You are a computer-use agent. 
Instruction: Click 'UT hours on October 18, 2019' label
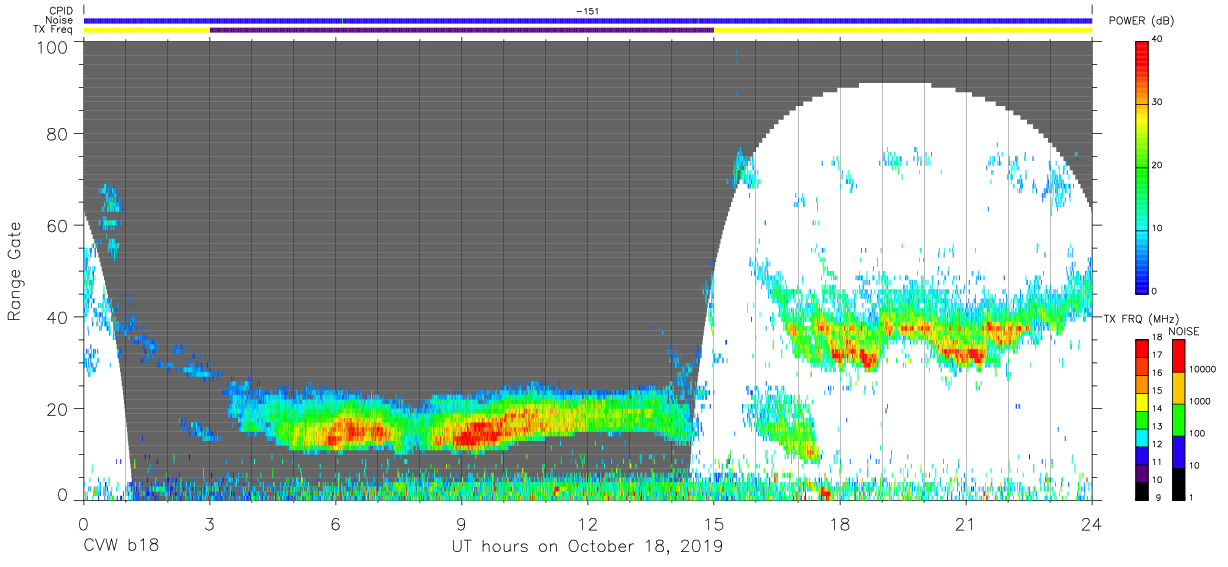click(x=587, y=546)
